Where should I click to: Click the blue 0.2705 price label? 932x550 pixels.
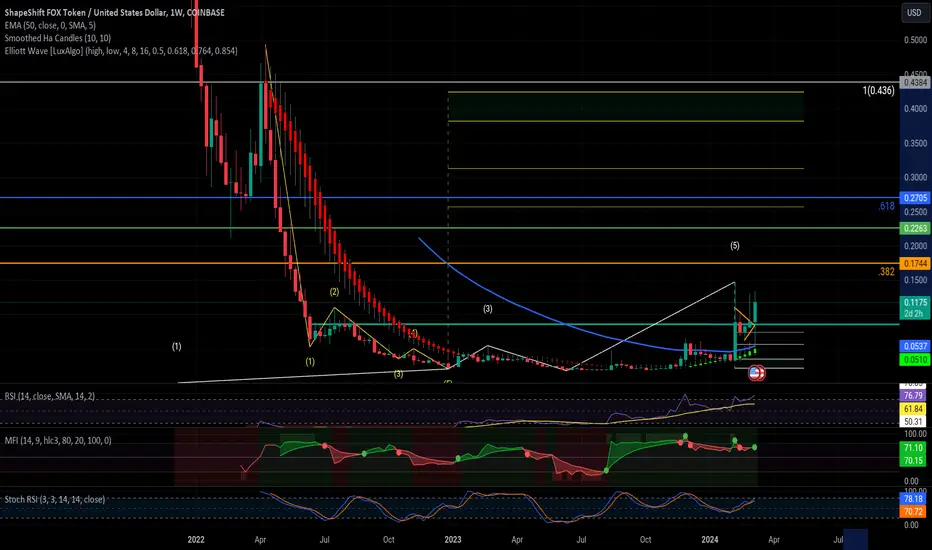[914, 198]
